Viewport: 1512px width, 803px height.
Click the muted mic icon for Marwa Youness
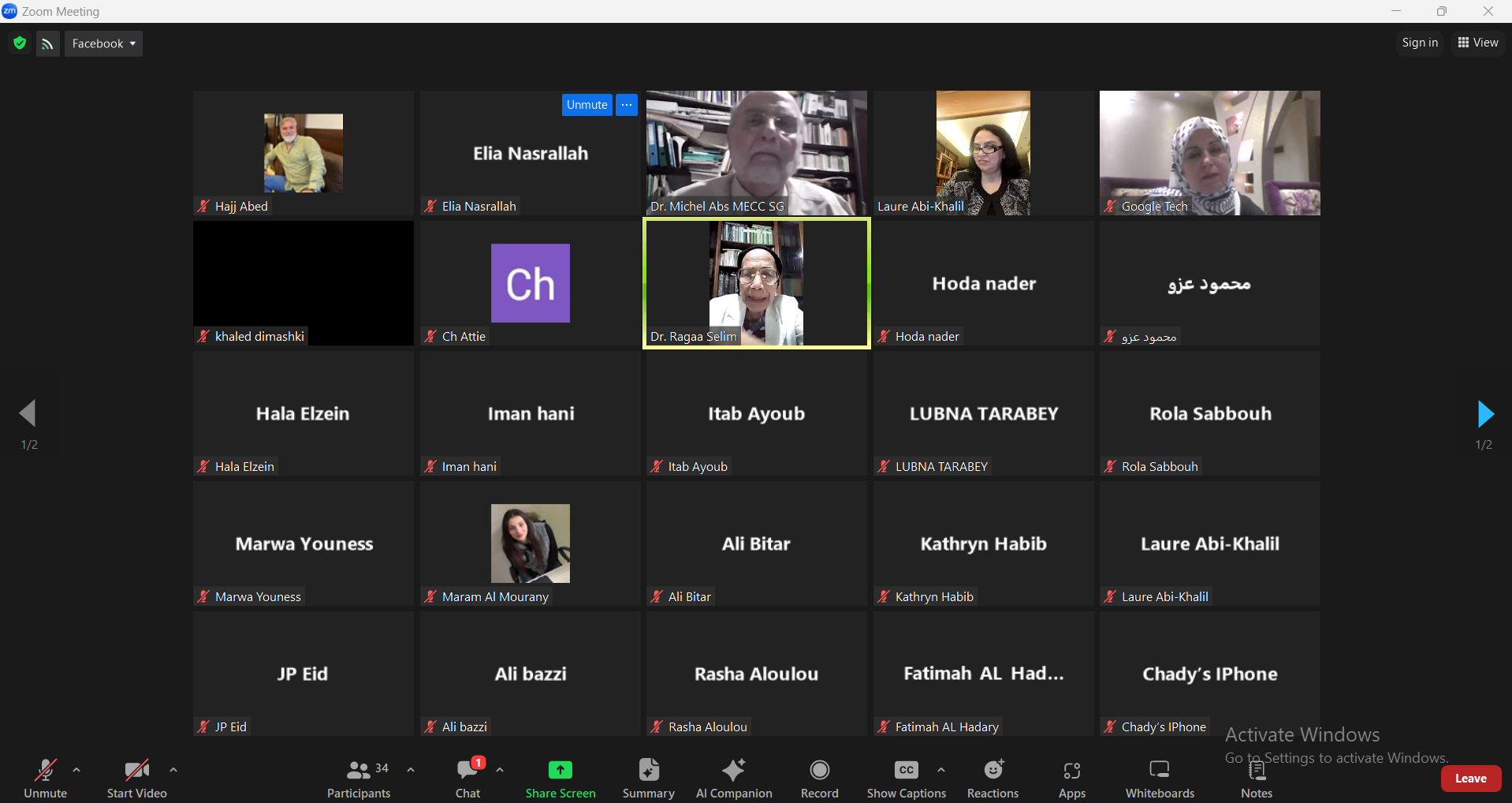204,597
